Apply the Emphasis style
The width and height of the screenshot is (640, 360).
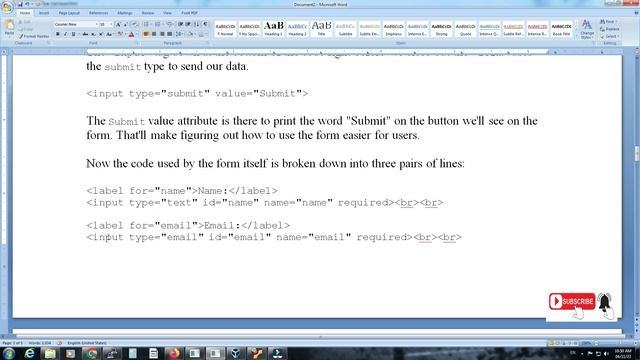click(393, 29)
